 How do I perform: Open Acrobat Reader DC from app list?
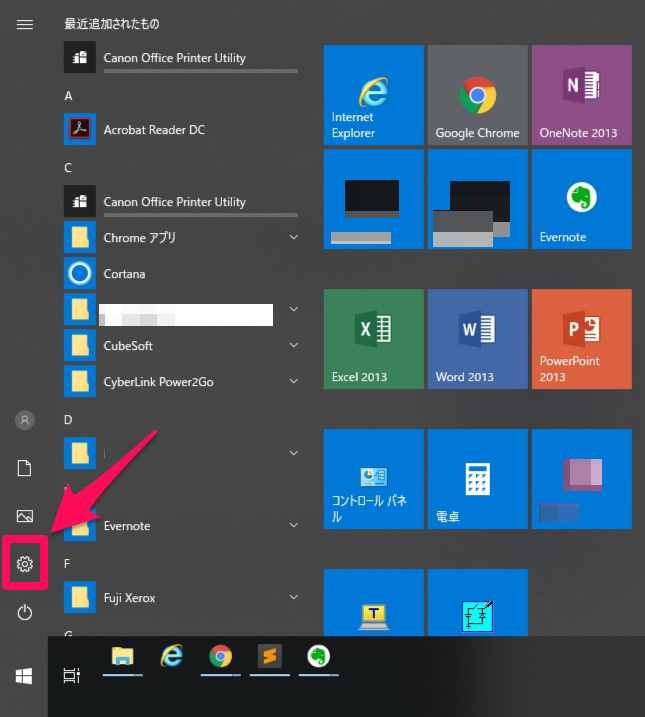click(154, 130)
